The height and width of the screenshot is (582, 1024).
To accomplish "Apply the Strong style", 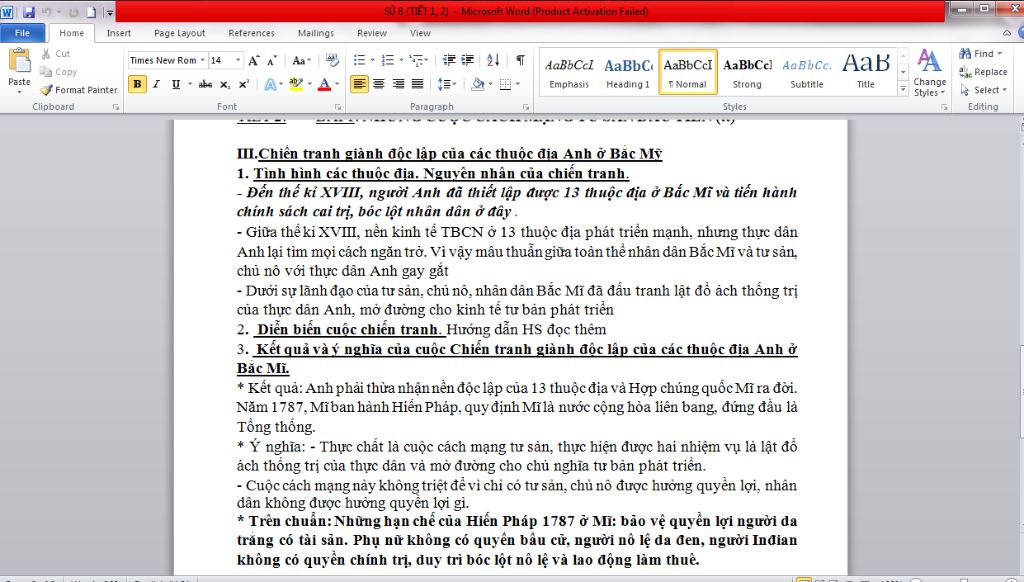I will (747, 73).
